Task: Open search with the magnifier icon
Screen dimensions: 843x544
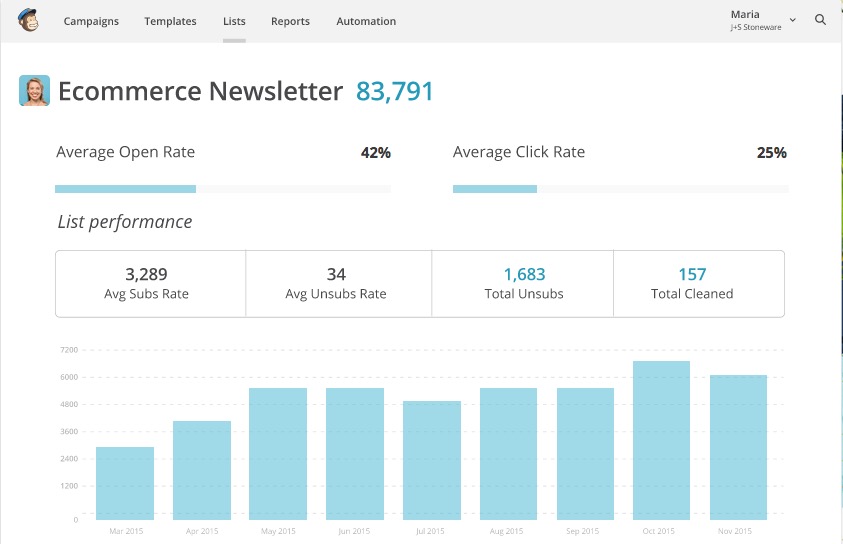Action: point(820,20)
